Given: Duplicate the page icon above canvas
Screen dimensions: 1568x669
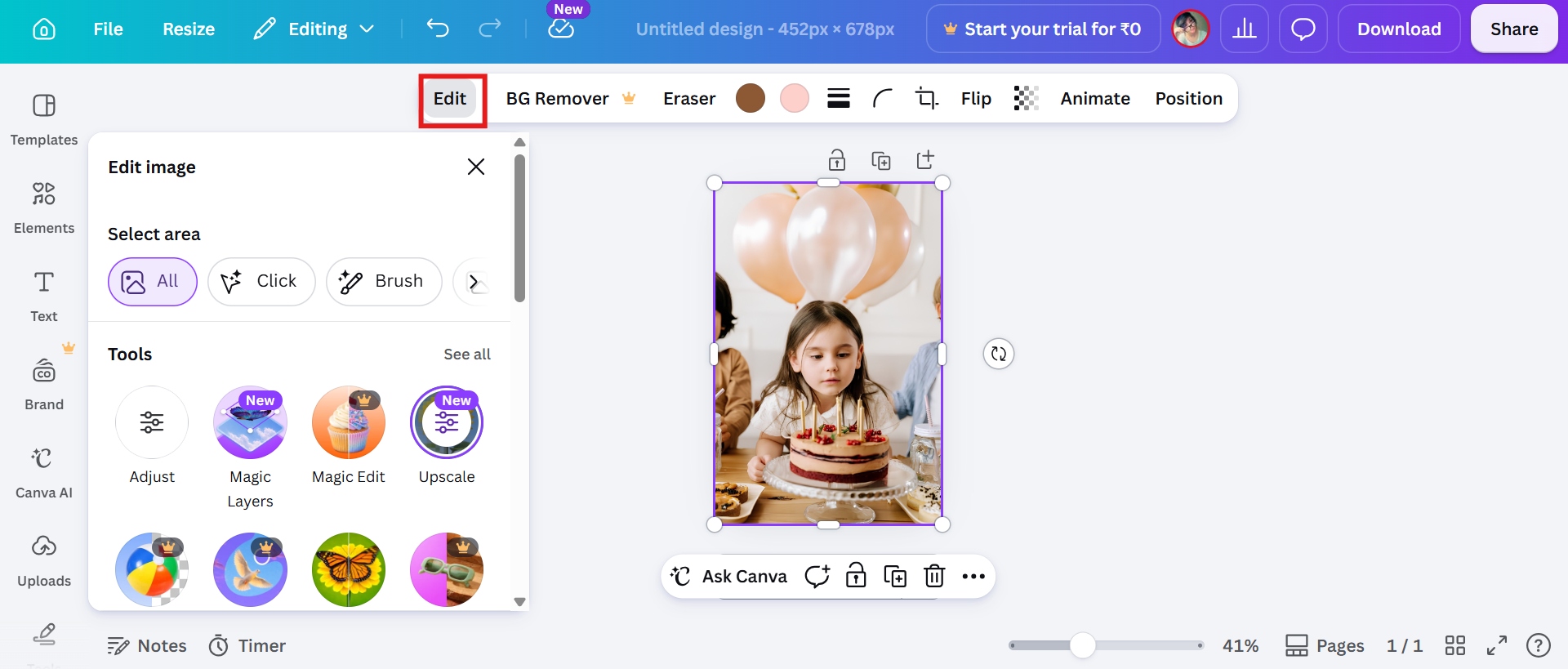Looking at the screenshot, I should pos(881,160).
